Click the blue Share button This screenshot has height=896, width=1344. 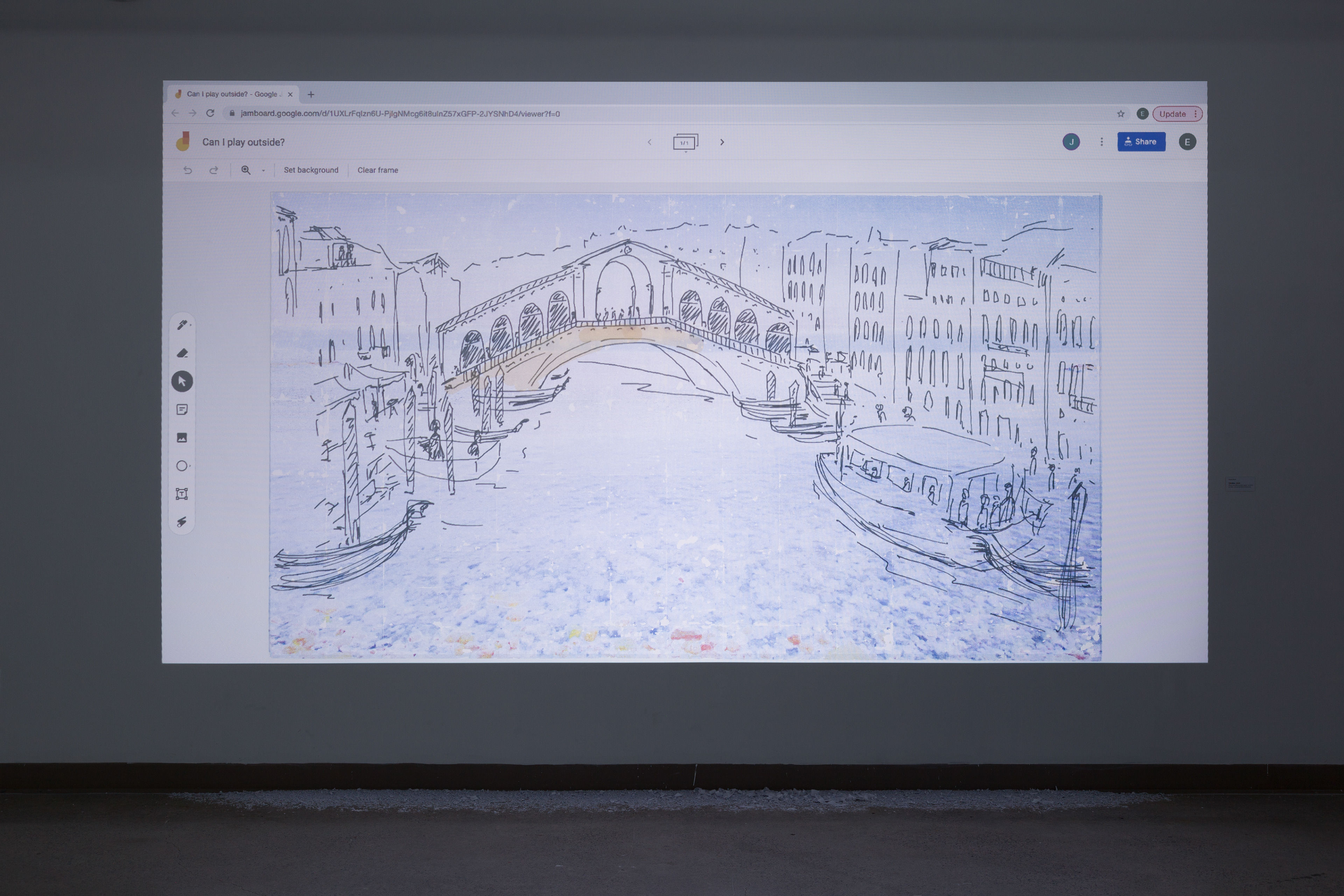pos(1141,142)
